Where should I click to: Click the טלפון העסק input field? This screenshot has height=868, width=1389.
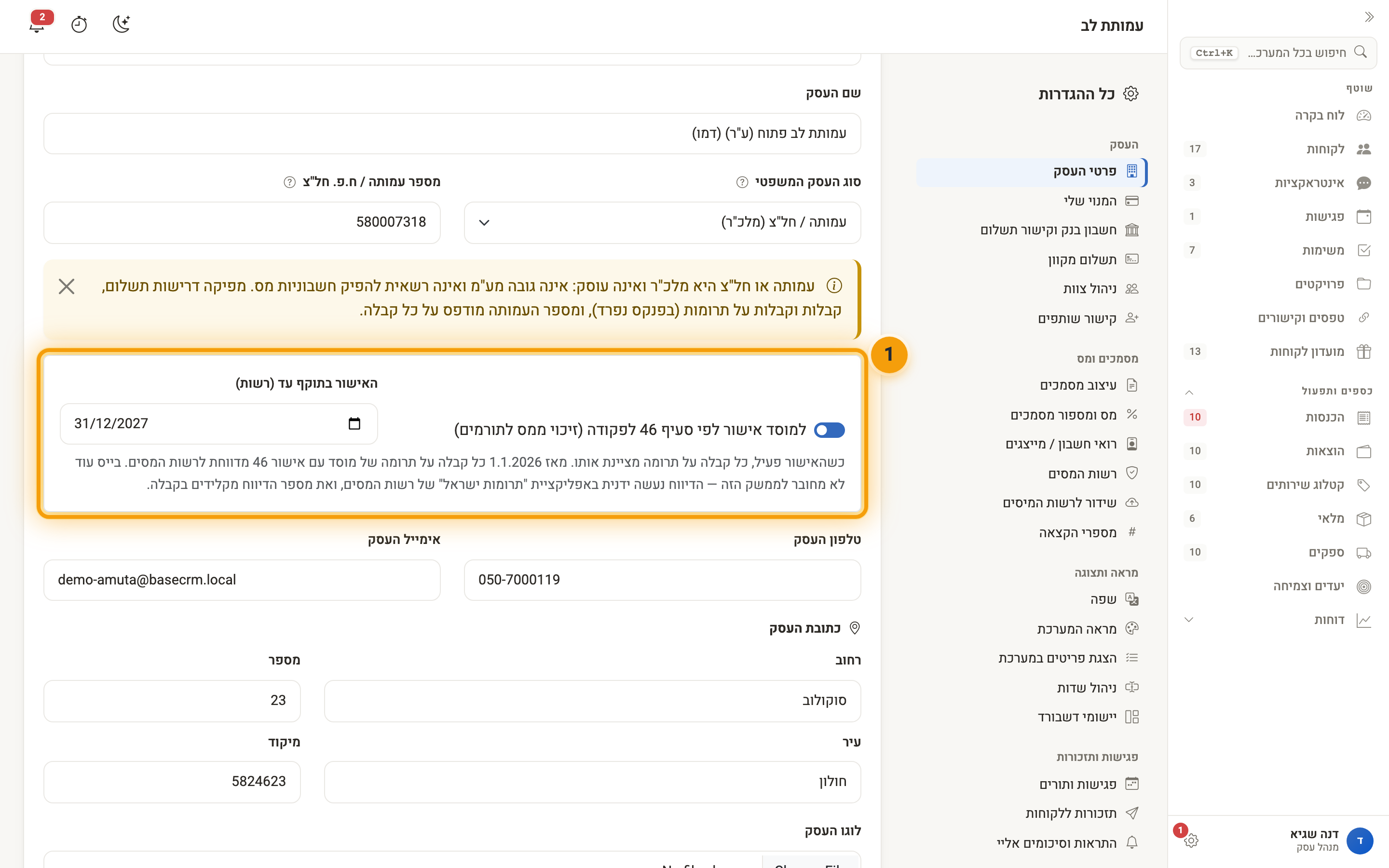662,580
